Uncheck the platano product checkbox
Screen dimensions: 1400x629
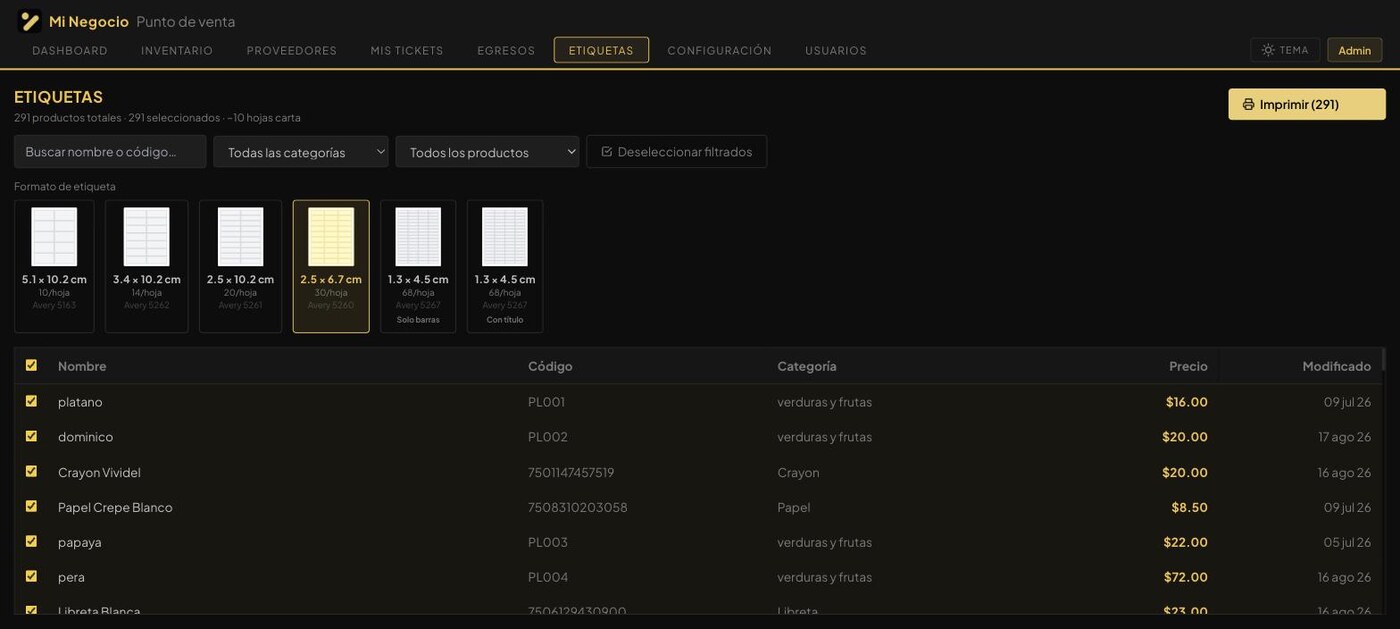pos(31,401)
